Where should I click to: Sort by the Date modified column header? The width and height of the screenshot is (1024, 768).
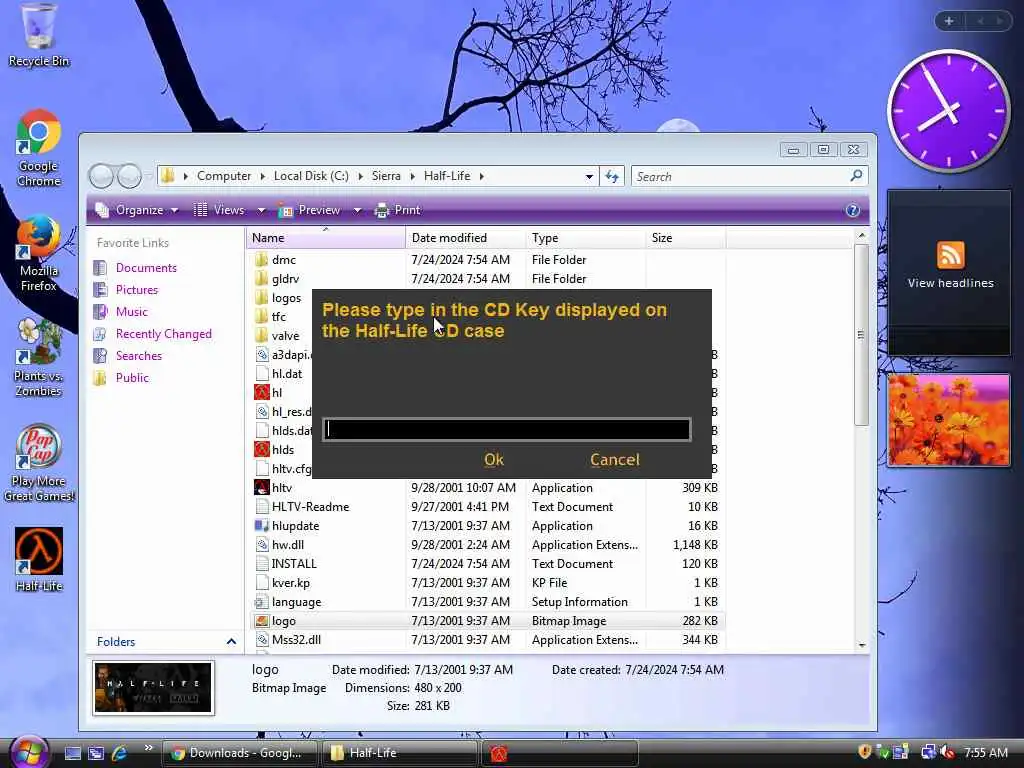pos(466,238)
